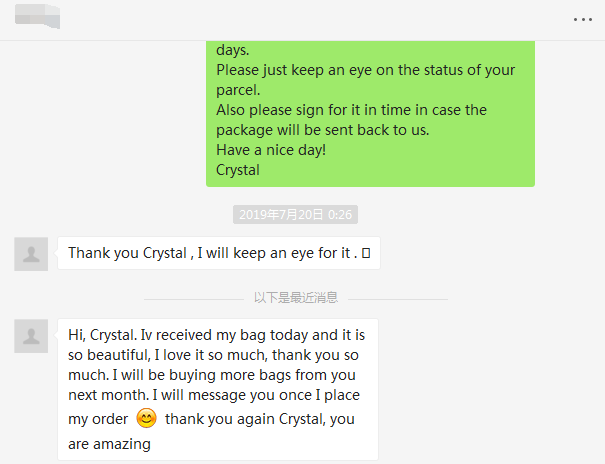Click the unrendered emoji box after 'eye for it'
The image size is (605, 464).
(365, 254)
